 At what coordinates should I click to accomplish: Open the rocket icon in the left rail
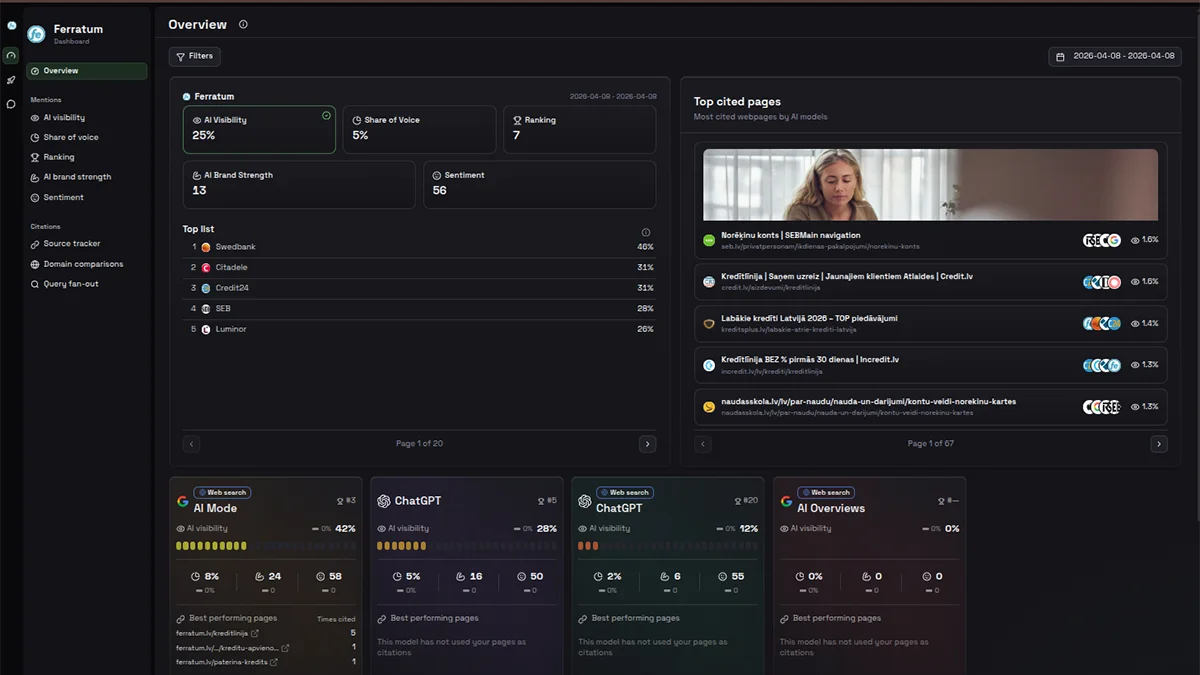(x=11, y=80)
